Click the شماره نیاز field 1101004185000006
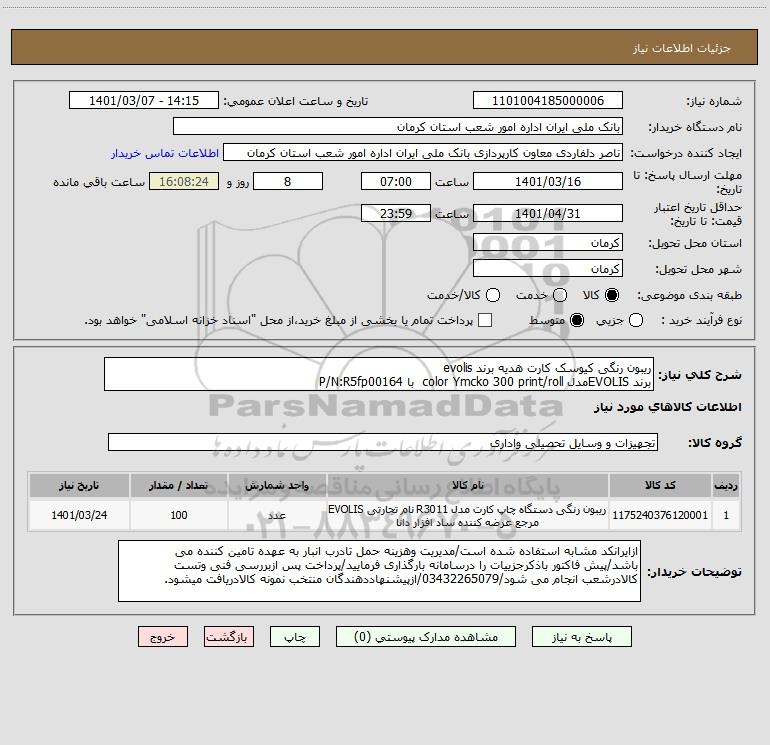Image resolution: width=770 pixels, height=745 pixels. 548,101
